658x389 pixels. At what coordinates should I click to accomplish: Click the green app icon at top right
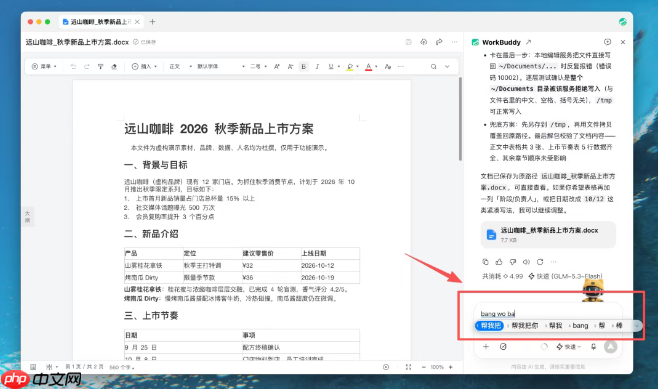(623, 22)
